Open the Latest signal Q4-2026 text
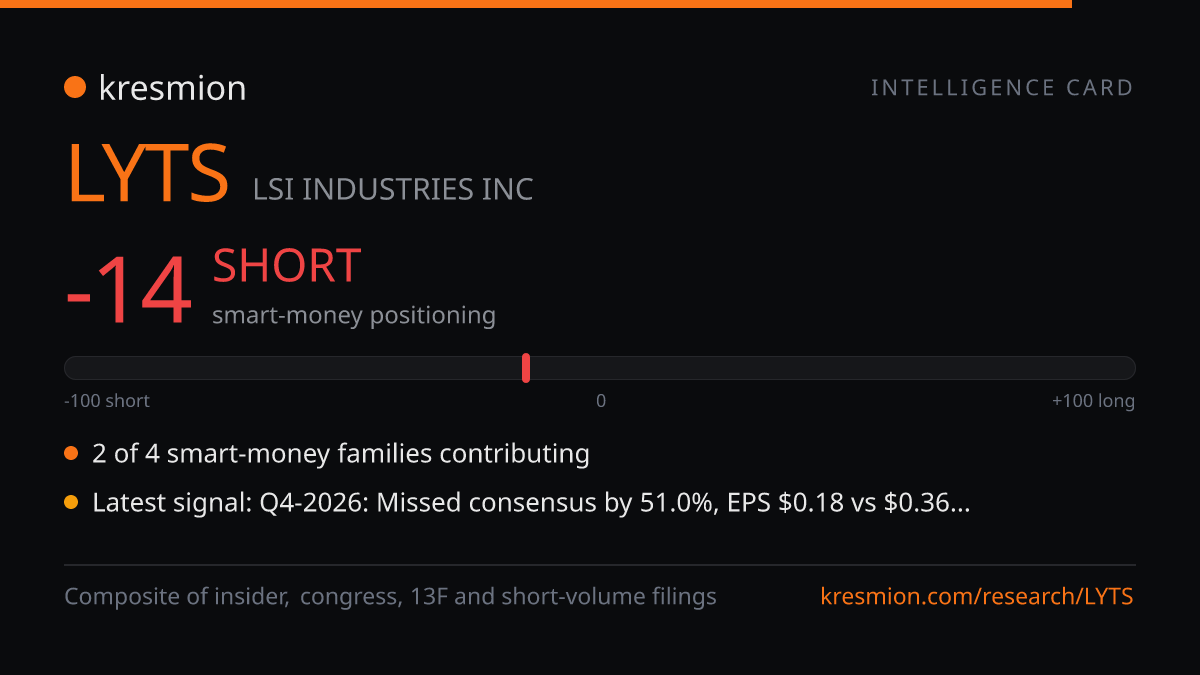This screenshot has height=675, width=1200. coord(531,503)
